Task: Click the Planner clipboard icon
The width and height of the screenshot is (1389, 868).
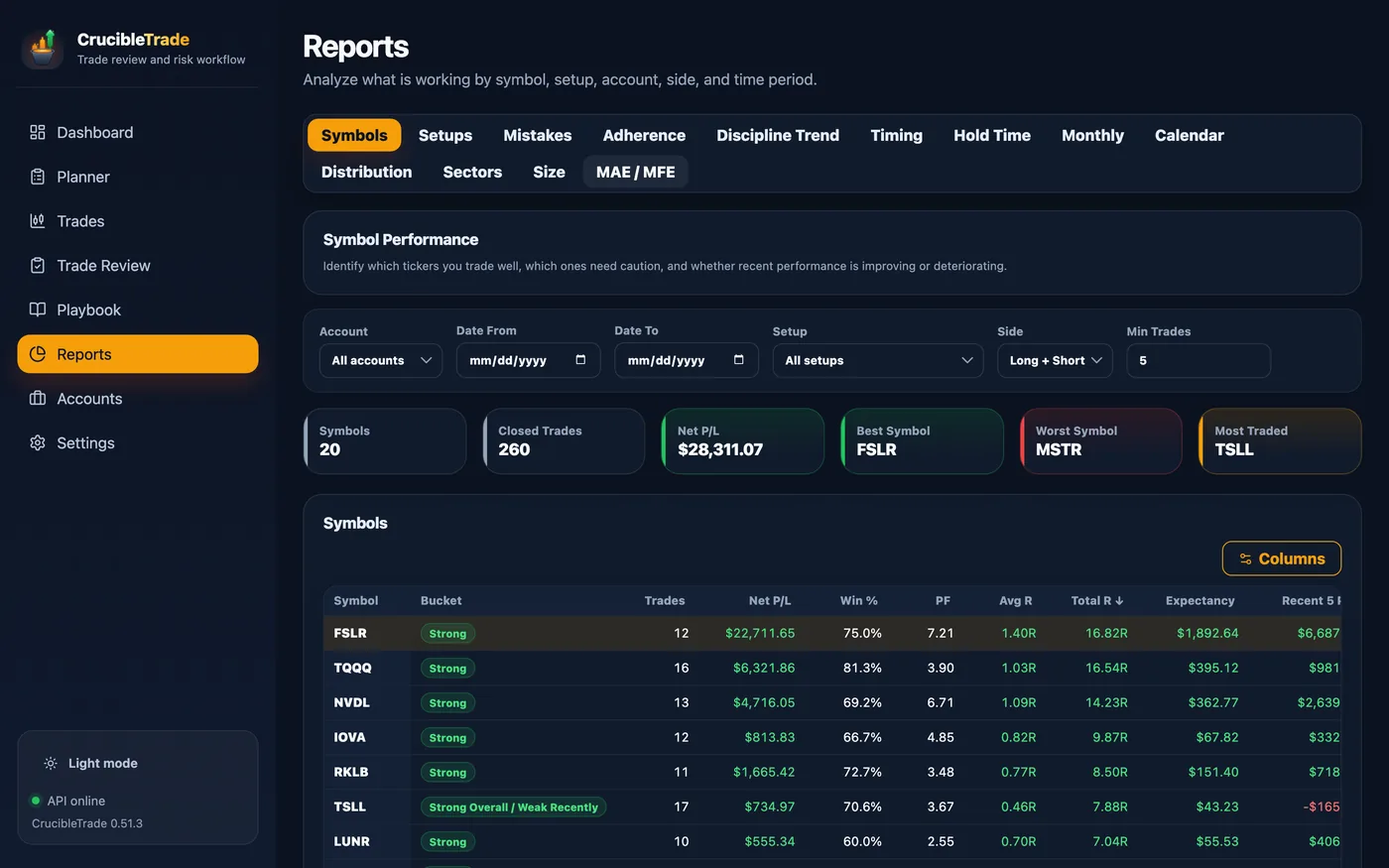Action: tap(38, 177)
